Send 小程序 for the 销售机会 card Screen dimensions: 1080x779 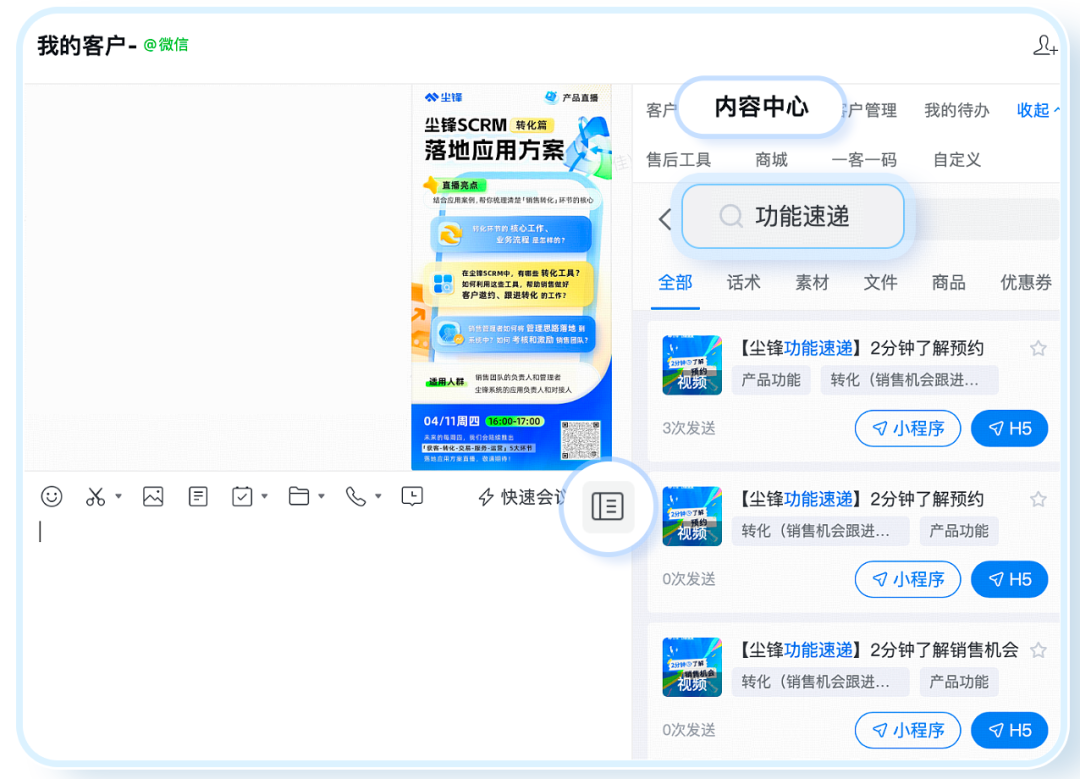click(x=908, y=730)
